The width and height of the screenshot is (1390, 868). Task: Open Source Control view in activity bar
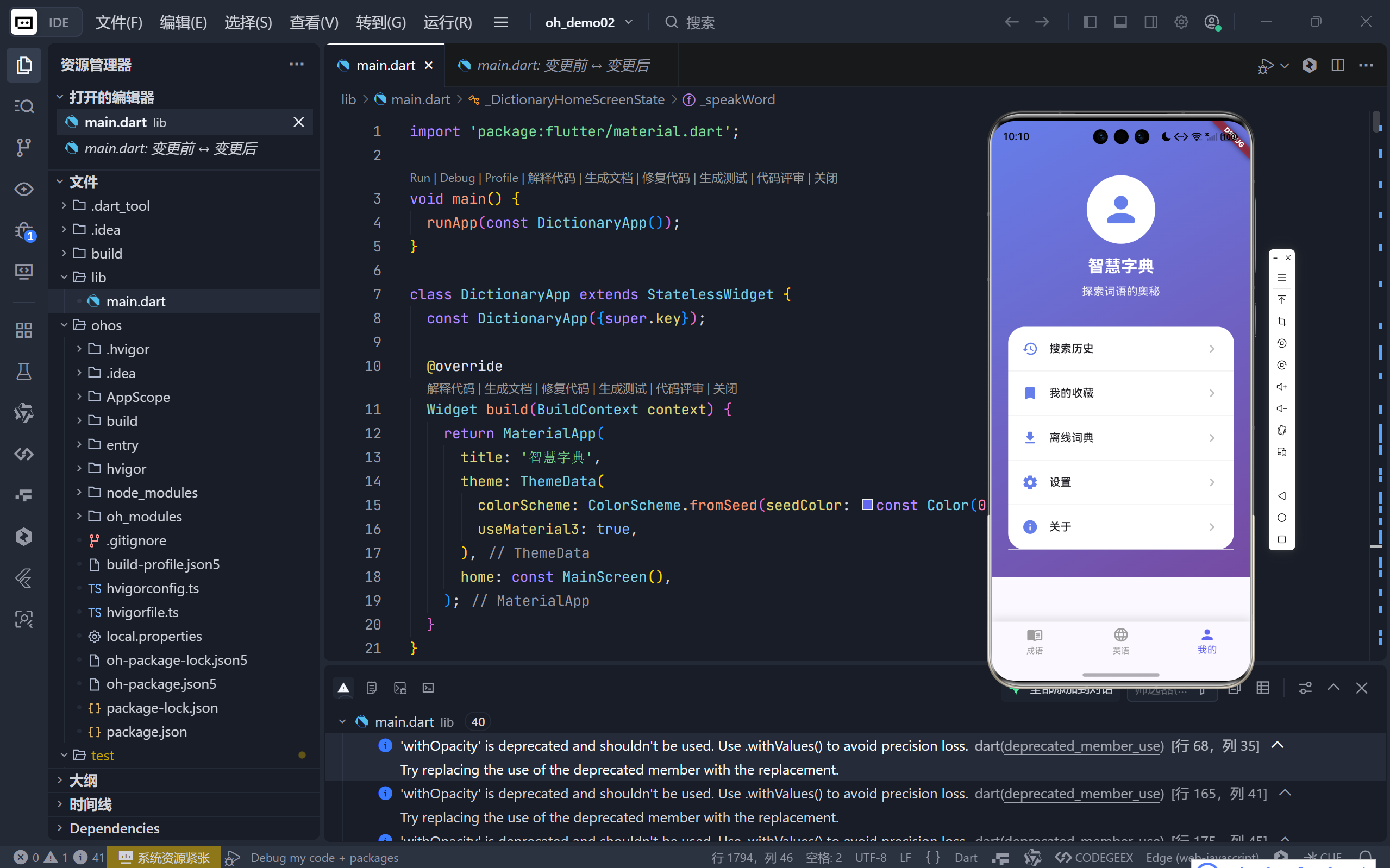[x=23, y=148]
